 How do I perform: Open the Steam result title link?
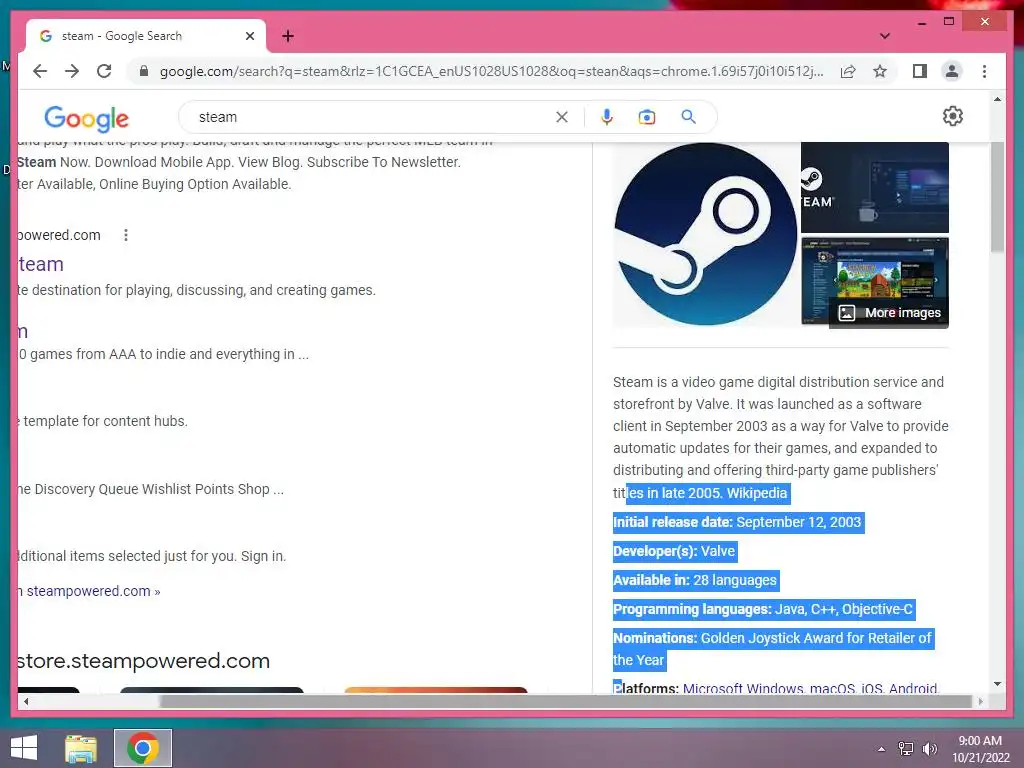40,264
